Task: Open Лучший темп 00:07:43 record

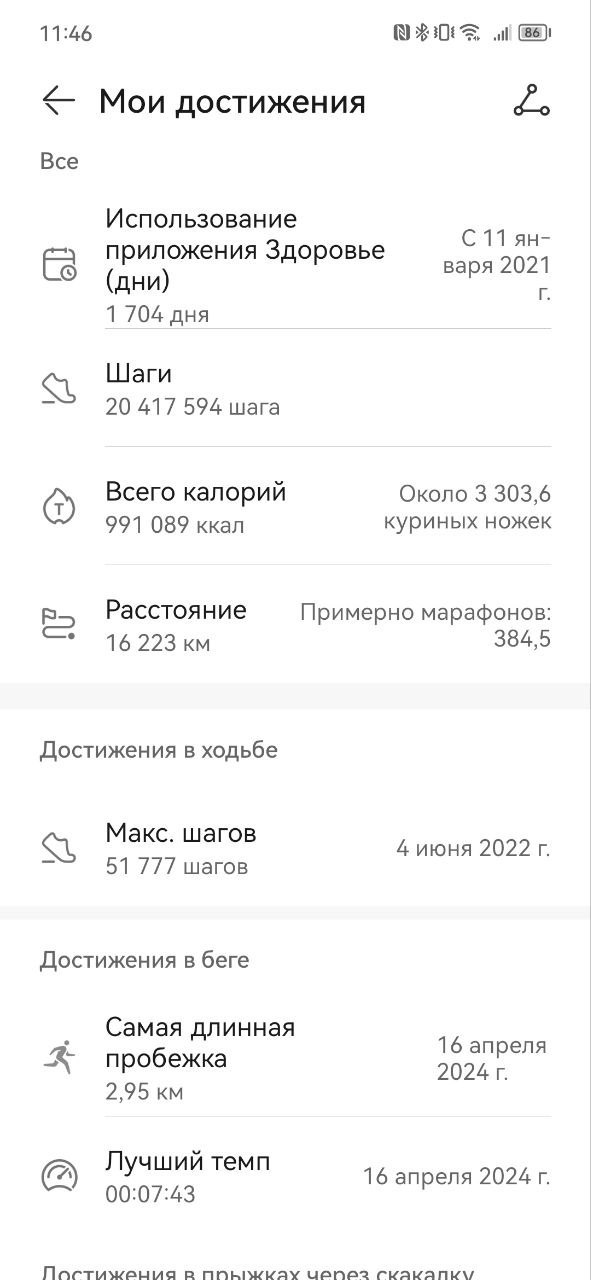Action: (295, 1176)
